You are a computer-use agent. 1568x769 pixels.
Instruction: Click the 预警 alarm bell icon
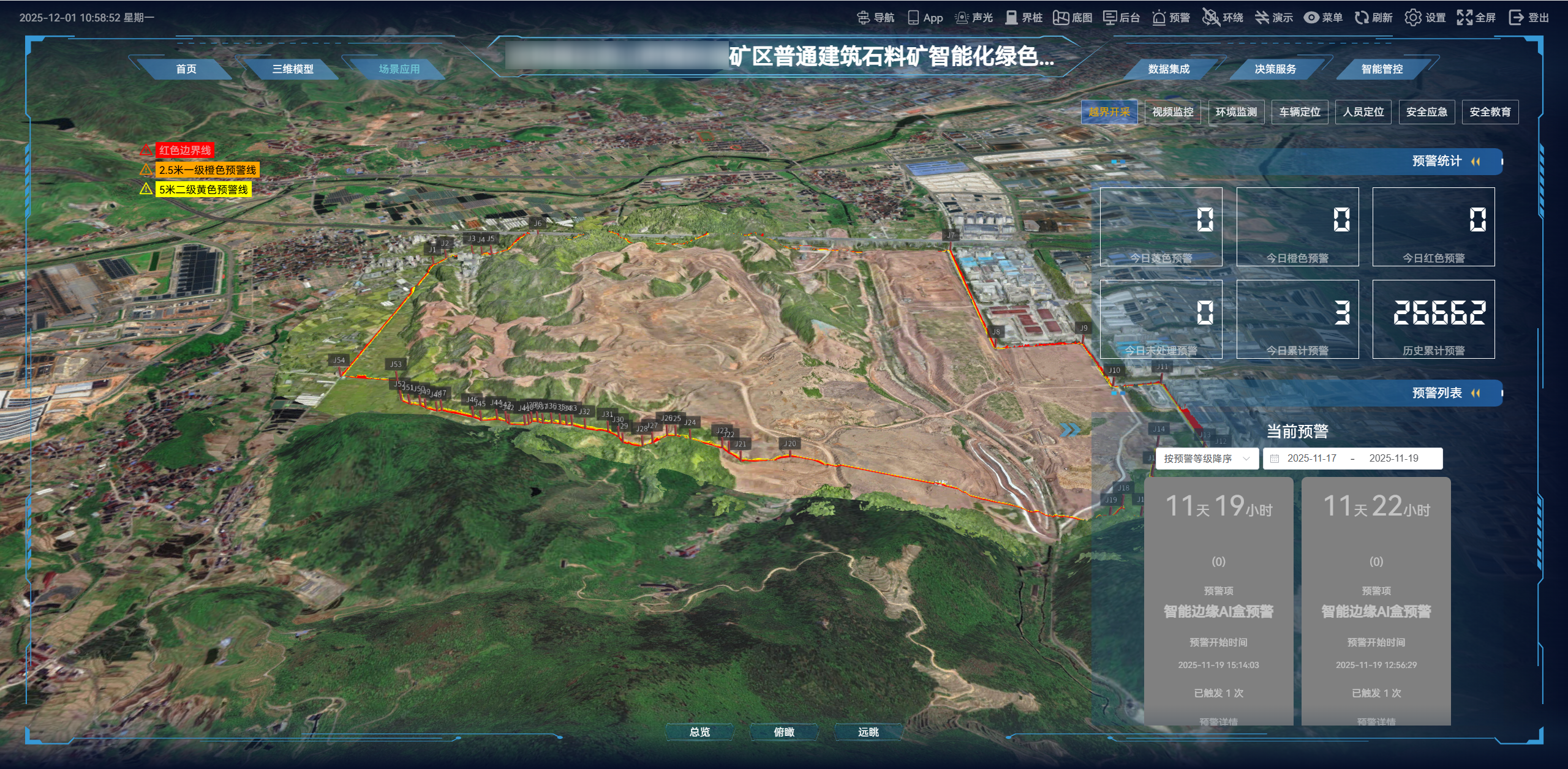click(1159, 18)
